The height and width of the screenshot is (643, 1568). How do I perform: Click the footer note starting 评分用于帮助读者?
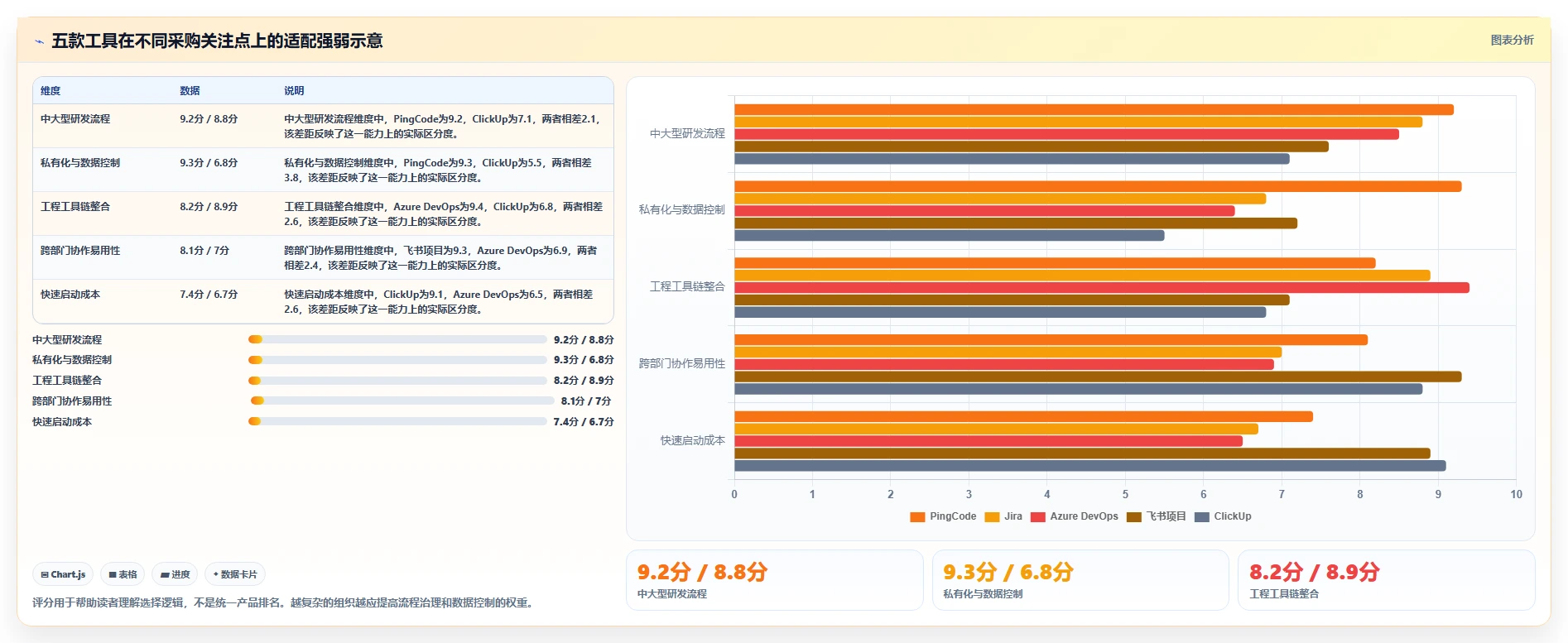tap(285, 602)
